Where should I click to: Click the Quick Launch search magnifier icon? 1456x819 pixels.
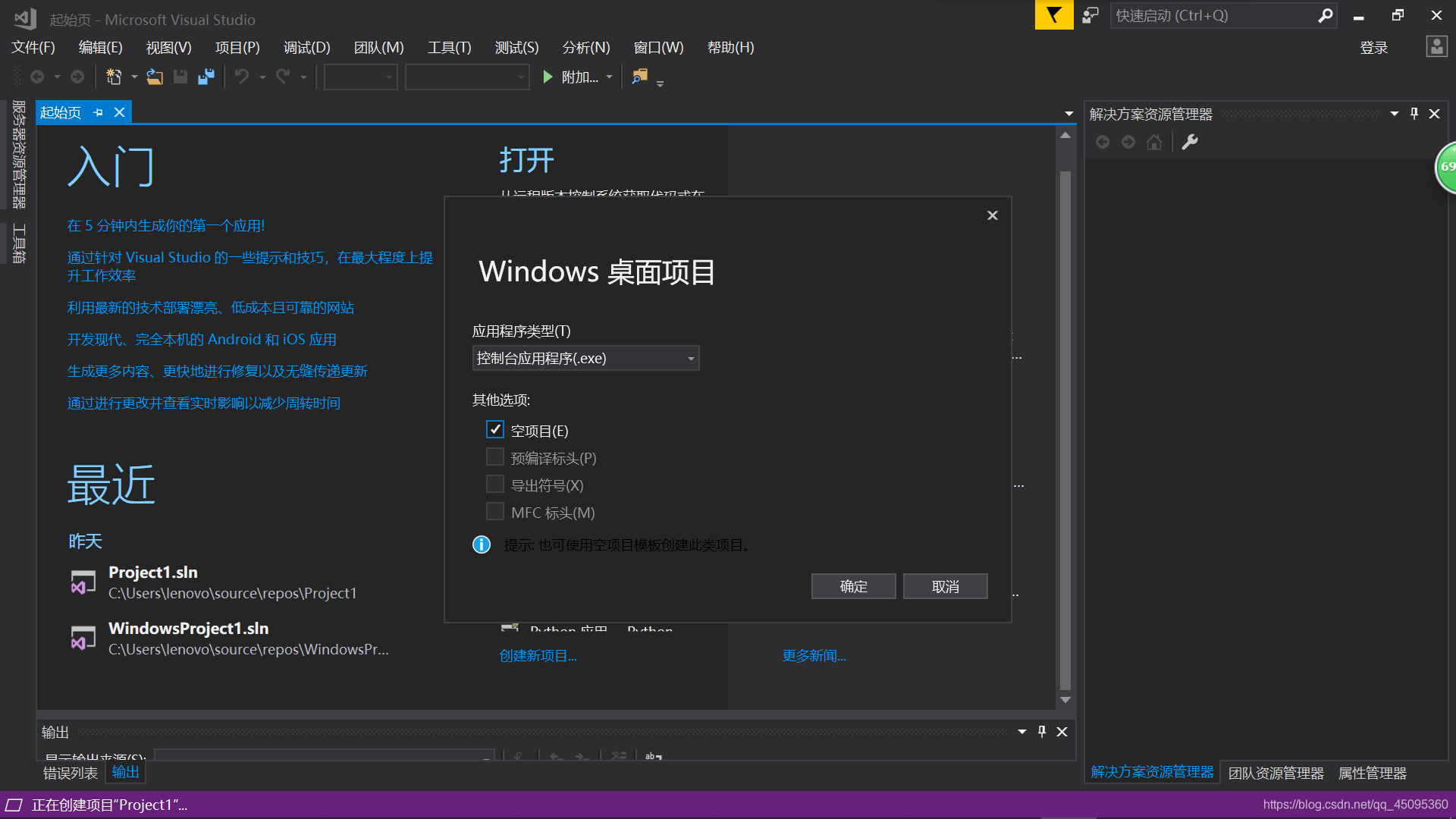1325,15
